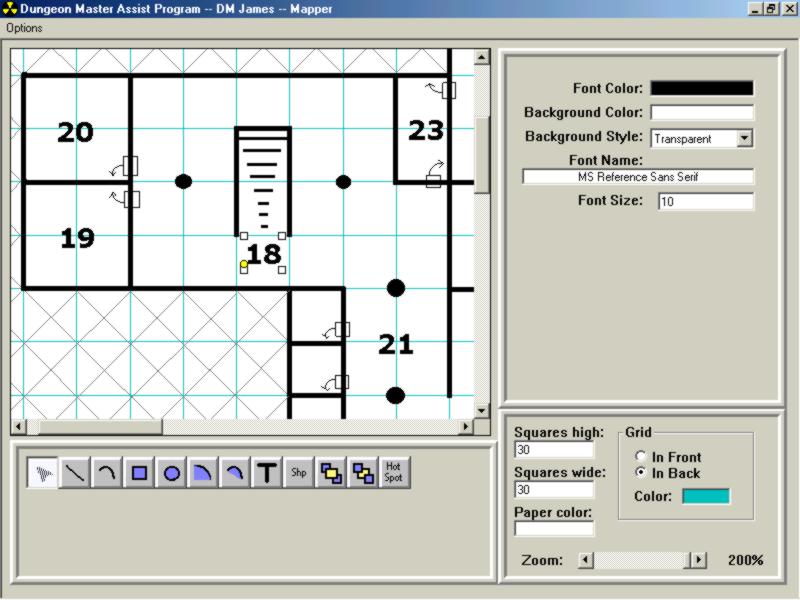The height and width of the screenshot is (600, 800).
Task: Click the white Background Color swatch
Action: coord(701,112)
